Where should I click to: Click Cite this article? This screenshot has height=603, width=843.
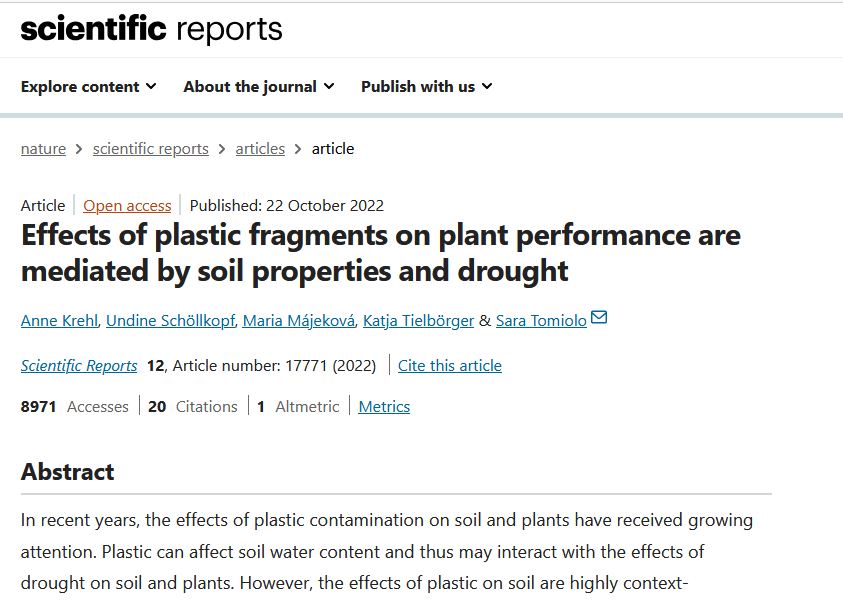[449, 366]
